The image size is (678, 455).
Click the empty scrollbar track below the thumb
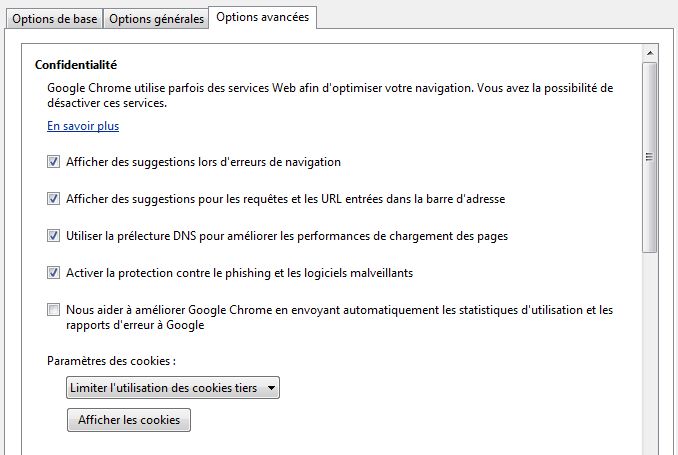(649, 350)
